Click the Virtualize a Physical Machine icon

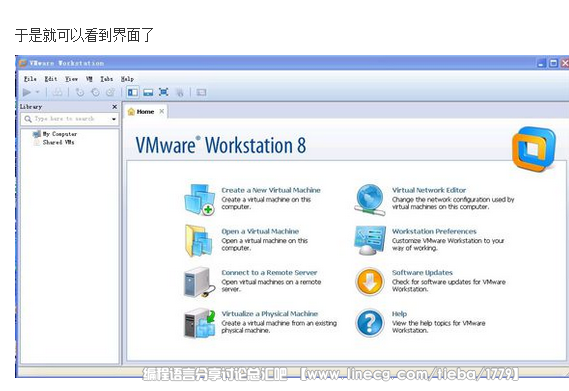click(200, 323)
